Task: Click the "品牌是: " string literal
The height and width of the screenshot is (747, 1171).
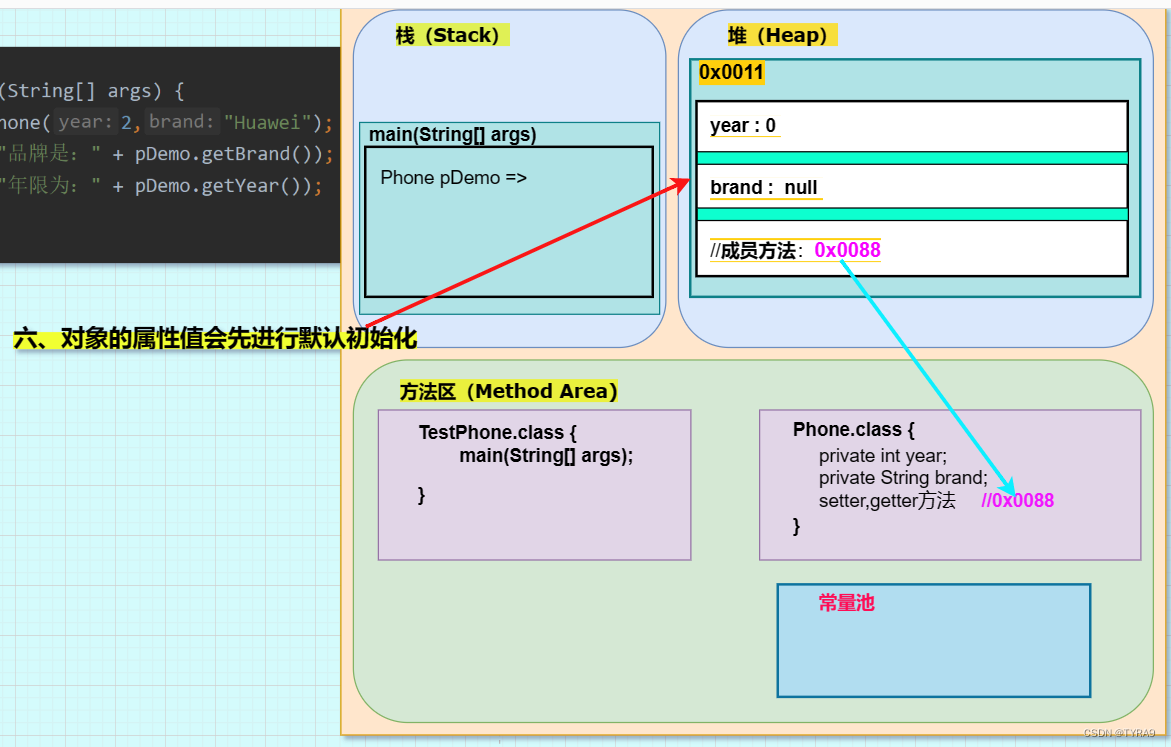Action: (50, 154)
